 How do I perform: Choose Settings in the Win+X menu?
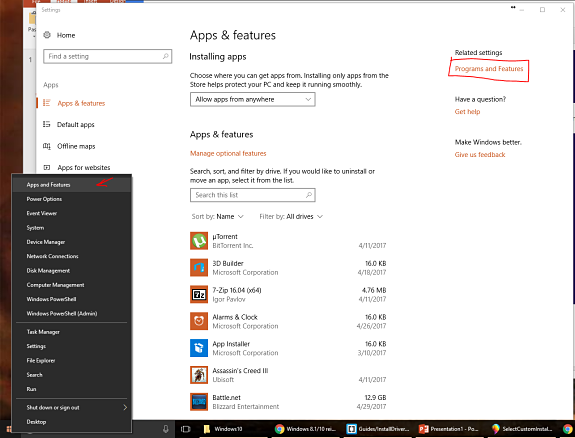(x=72, y=346)
